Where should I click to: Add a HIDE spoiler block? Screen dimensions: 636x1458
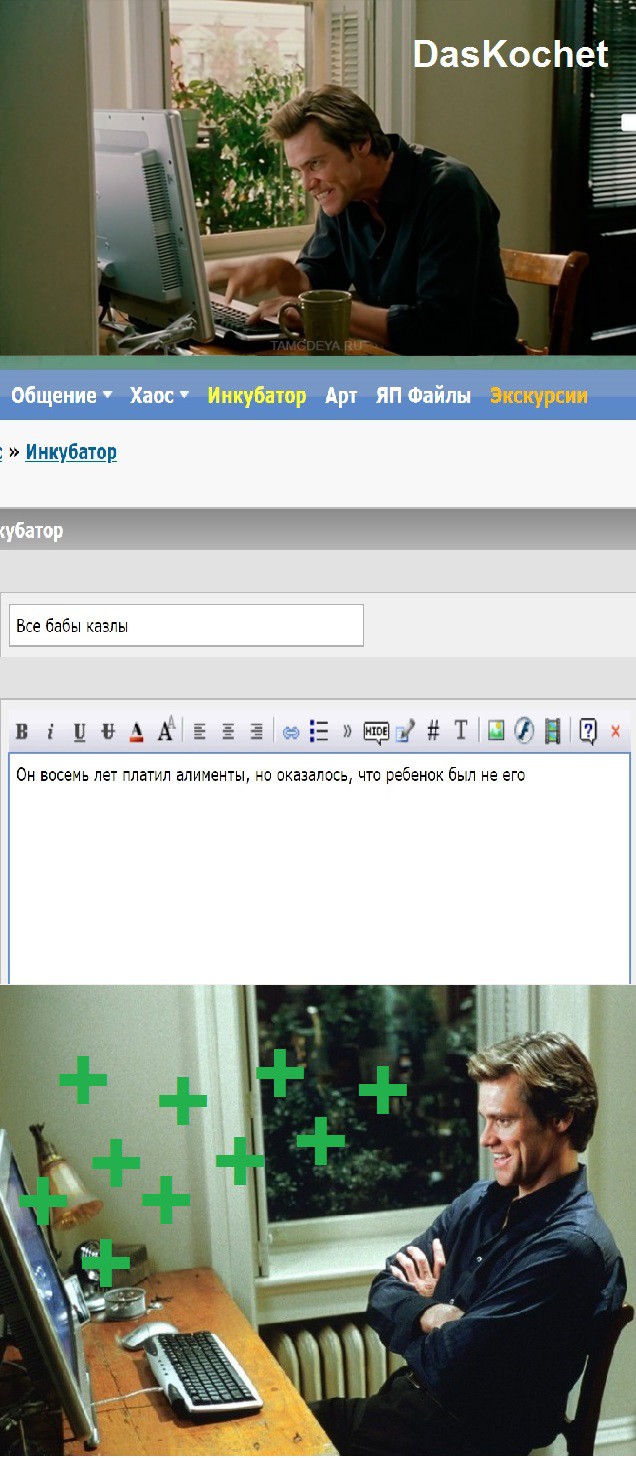[x=376, y=731]
